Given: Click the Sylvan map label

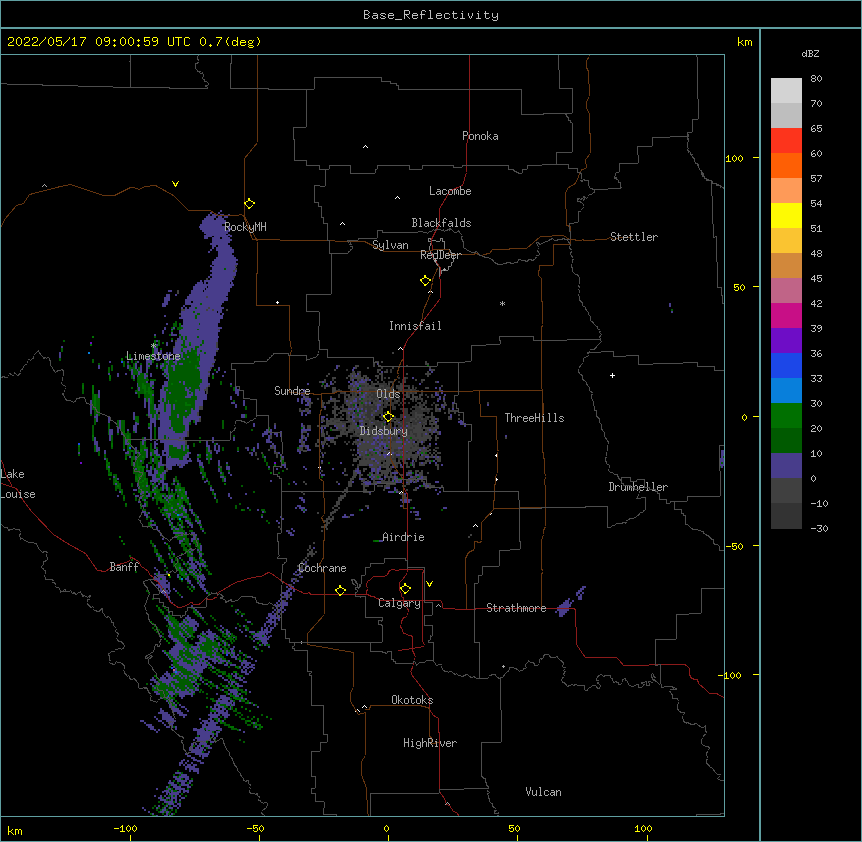Looking at the screenshot, I should click(390, 245).
